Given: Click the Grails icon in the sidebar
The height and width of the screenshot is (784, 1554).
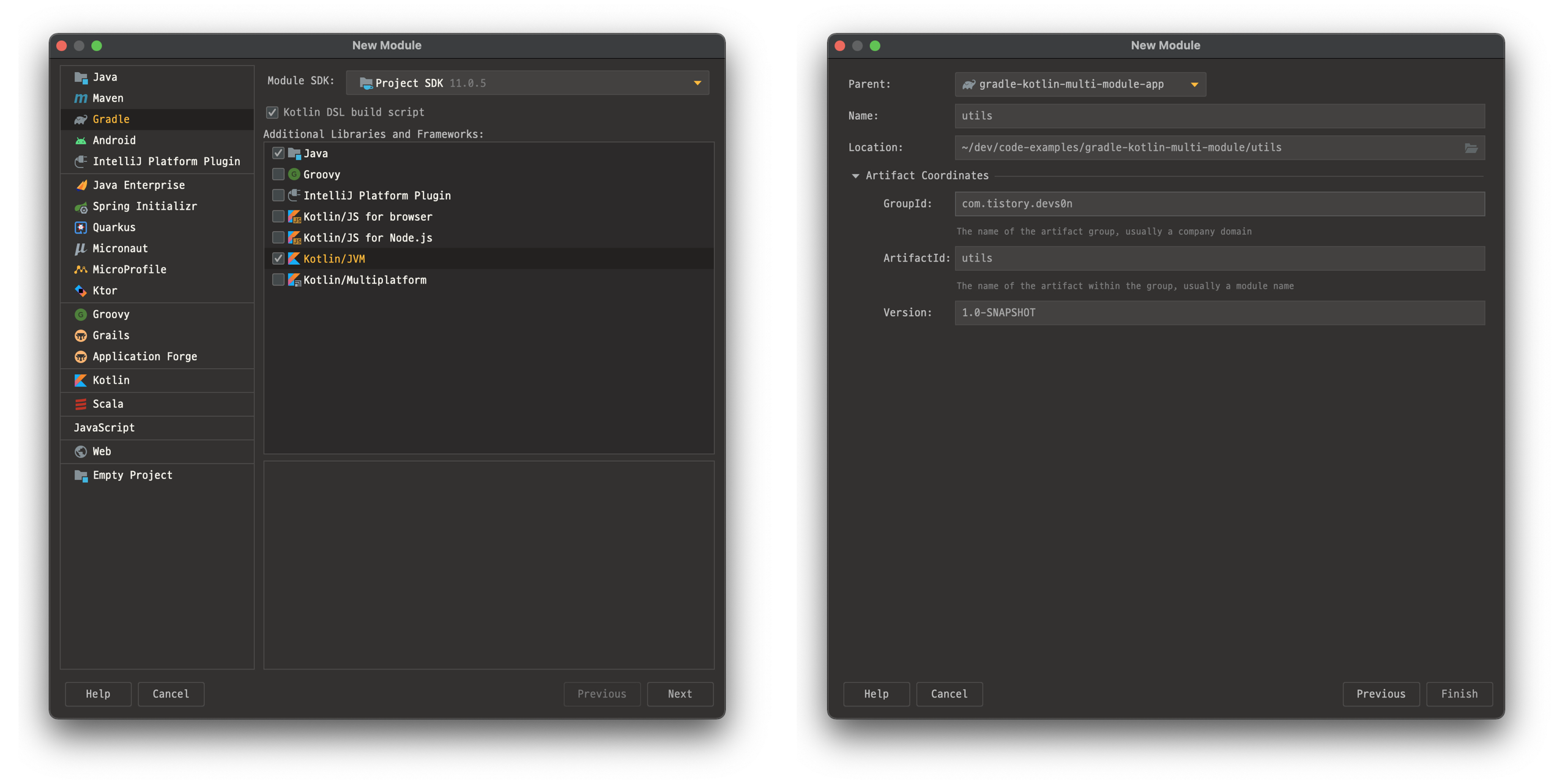Looking at the screenshot, I should (x=81, y=336).
